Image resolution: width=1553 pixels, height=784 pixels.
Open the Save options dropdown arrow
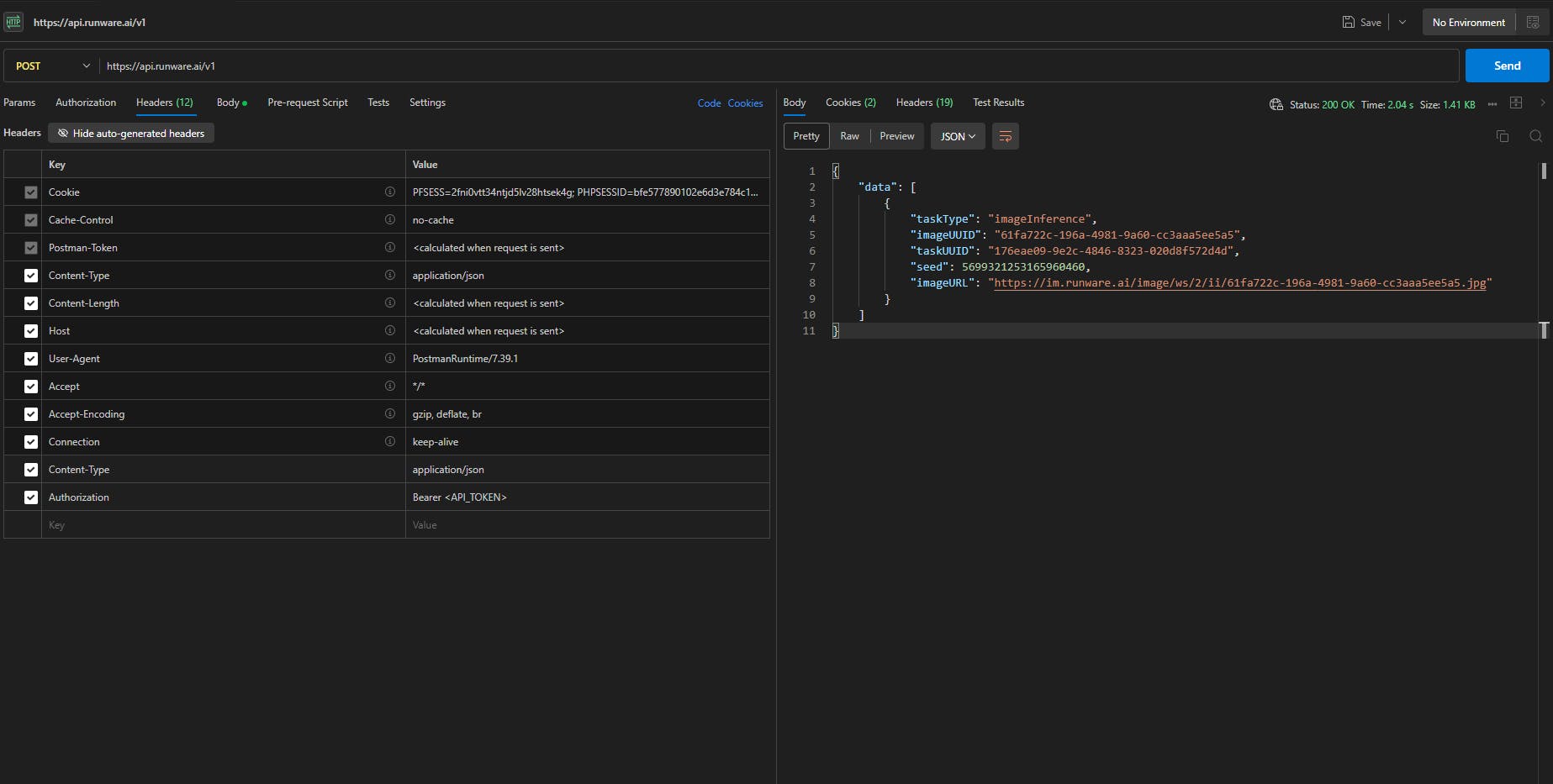click(1402, 23)
